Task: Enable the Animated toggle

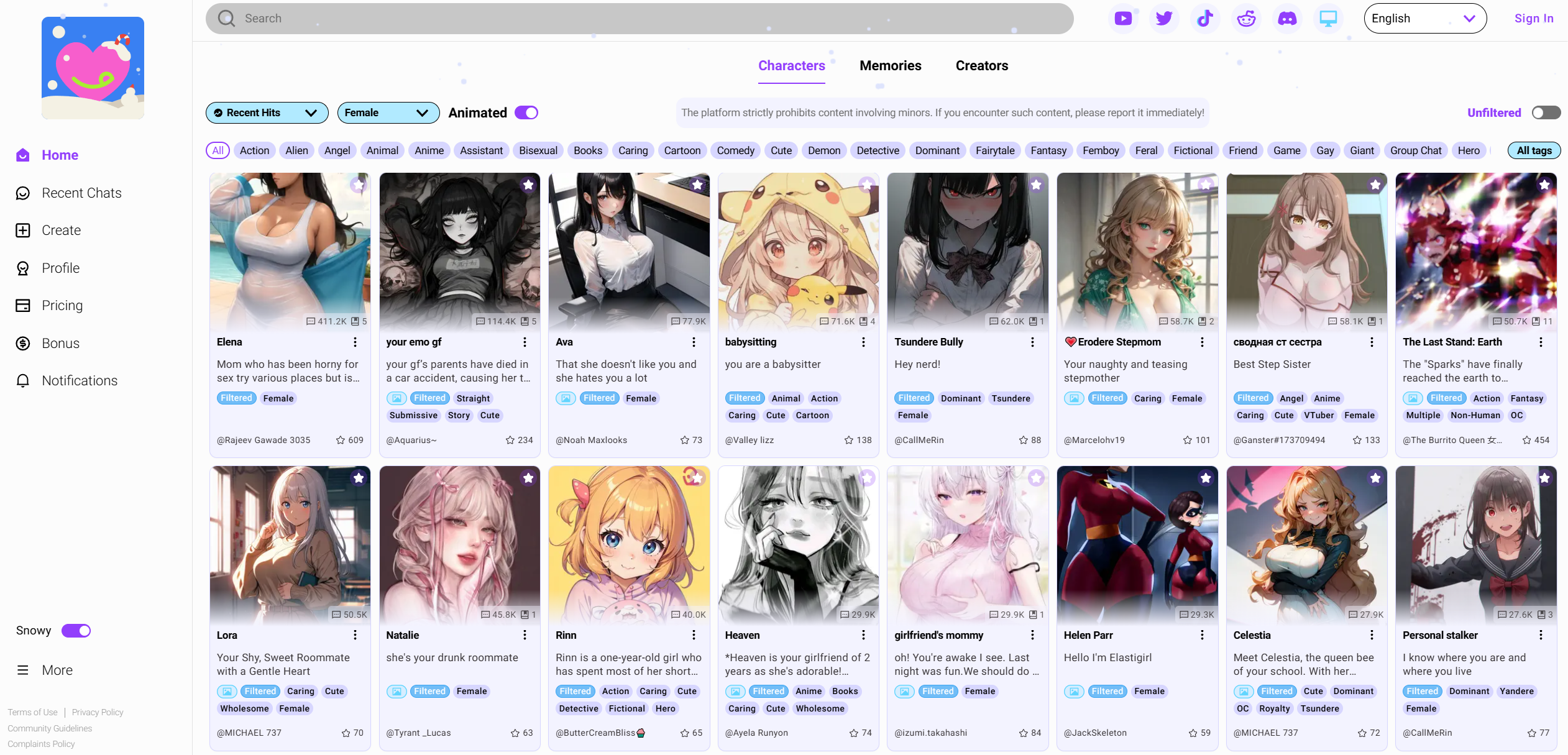Action: (526, 112)
